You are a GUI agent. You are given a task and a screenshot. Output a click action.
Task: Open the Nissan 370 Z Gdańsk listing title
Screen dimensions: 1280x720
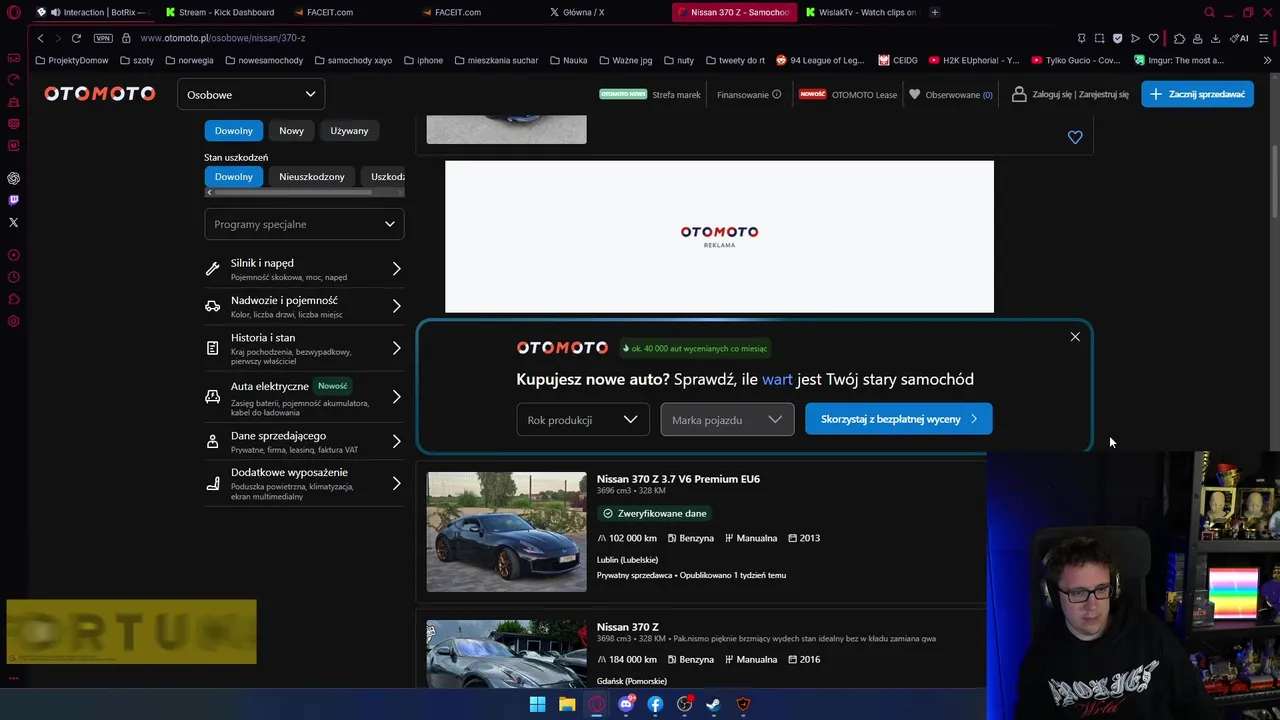point(627,627)
